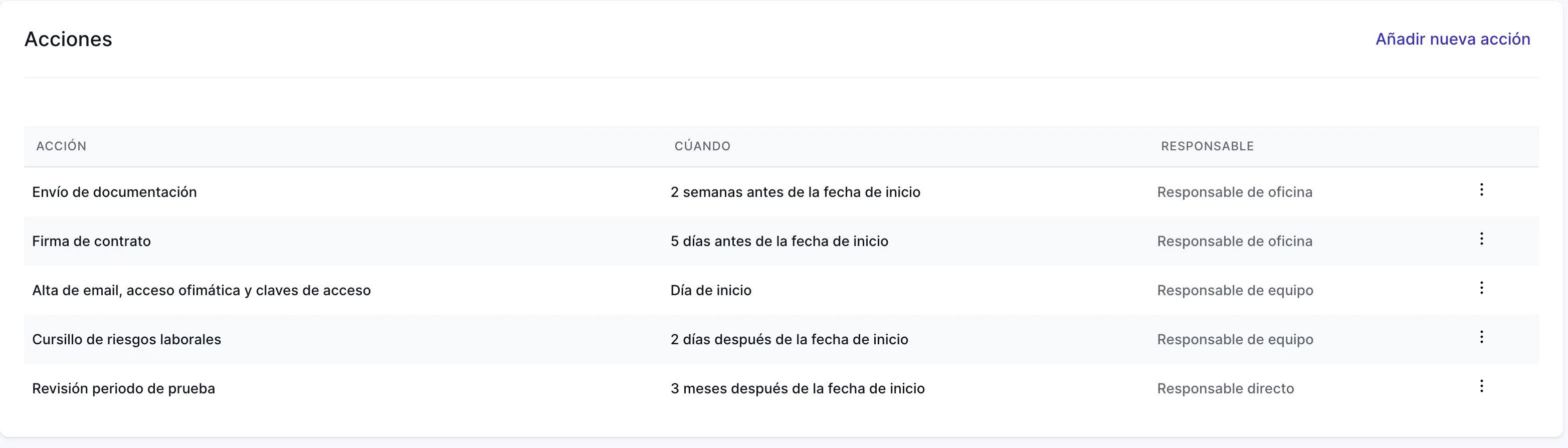
Task: Open options for Cursillo de riesgos laborales
Action: 1482,337
